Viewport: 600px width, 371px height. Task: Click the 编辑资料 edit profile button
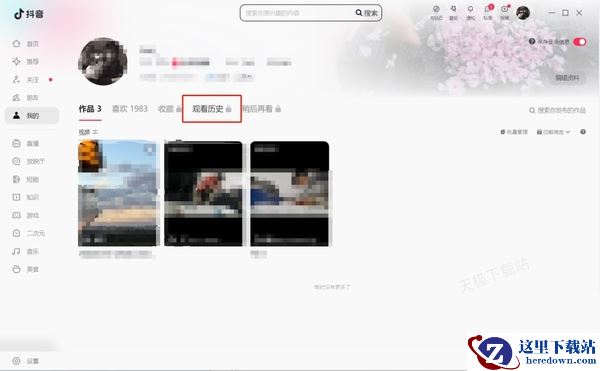pos(567,78)
